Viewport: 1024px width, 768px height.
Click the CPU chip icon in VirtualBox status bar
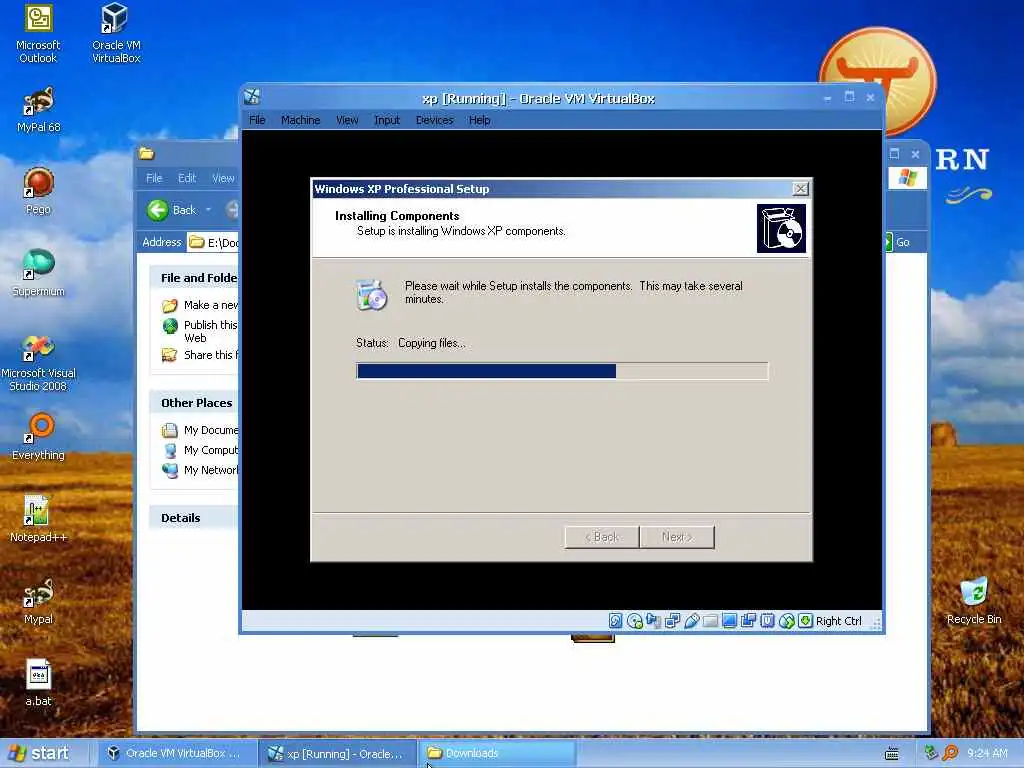[x=767, y=620]
